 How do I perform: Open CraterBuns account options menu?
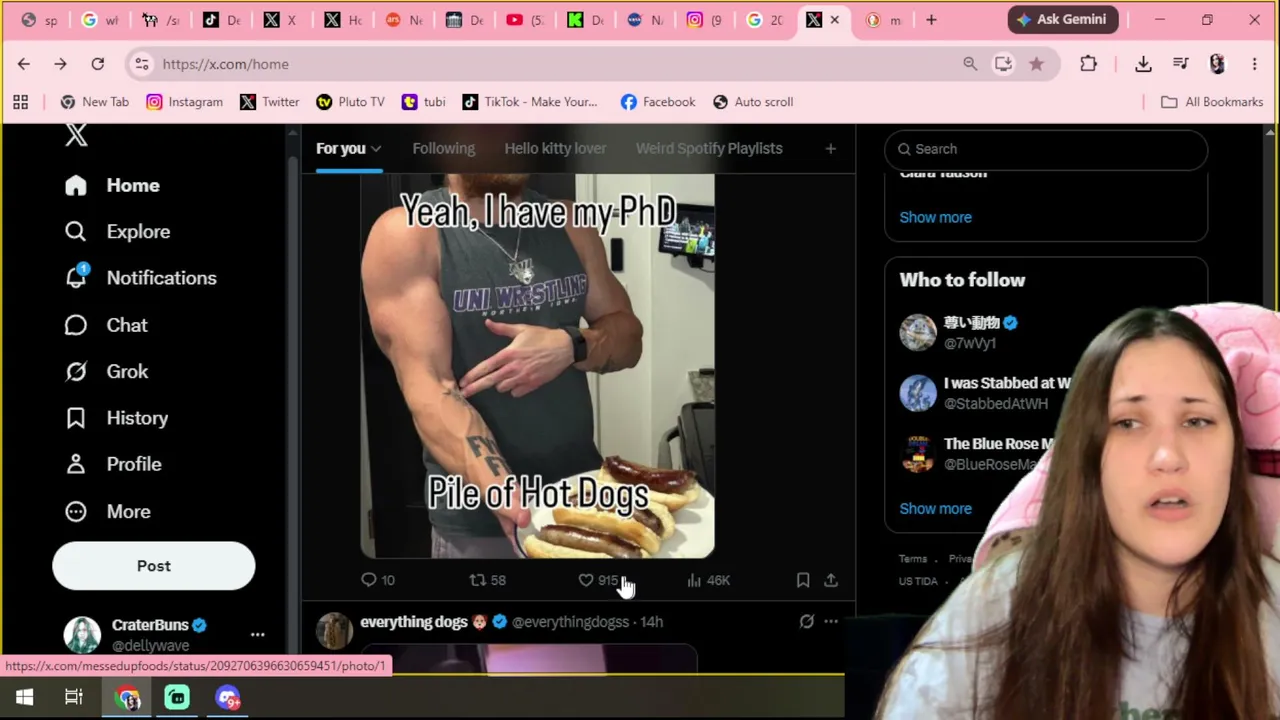pos(257,635)
